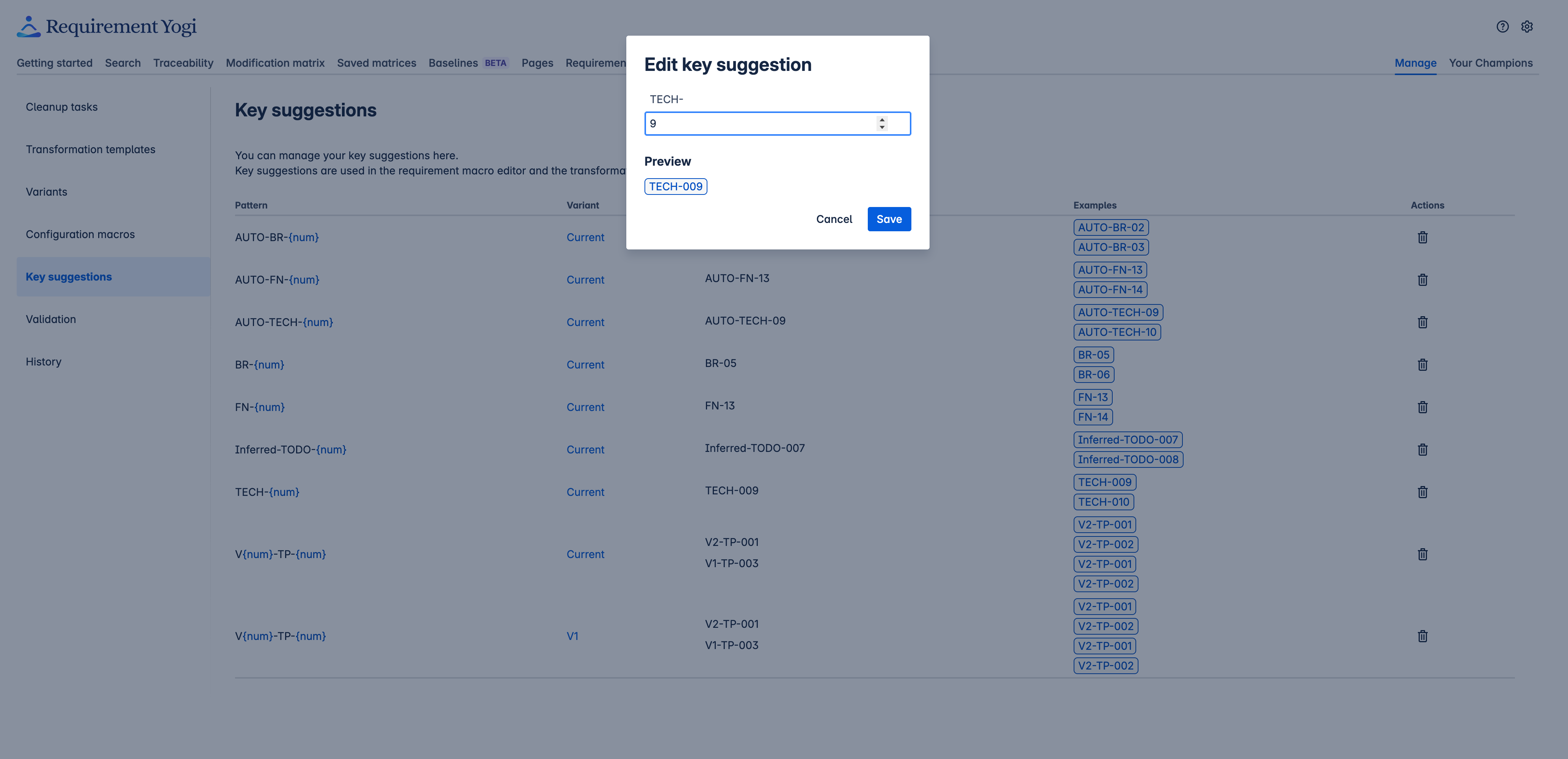Open the help question mark icon
Image resolution: width=1568 pixels, height=759 pixels.
point(1502,27)
